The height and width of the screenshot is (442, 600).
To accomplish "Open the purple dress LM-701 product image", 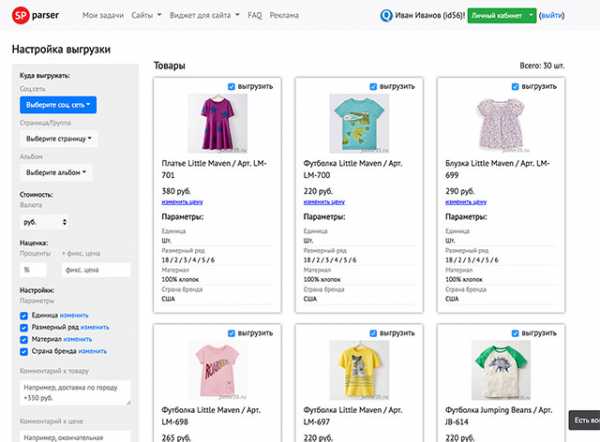I will pos(217,122).
